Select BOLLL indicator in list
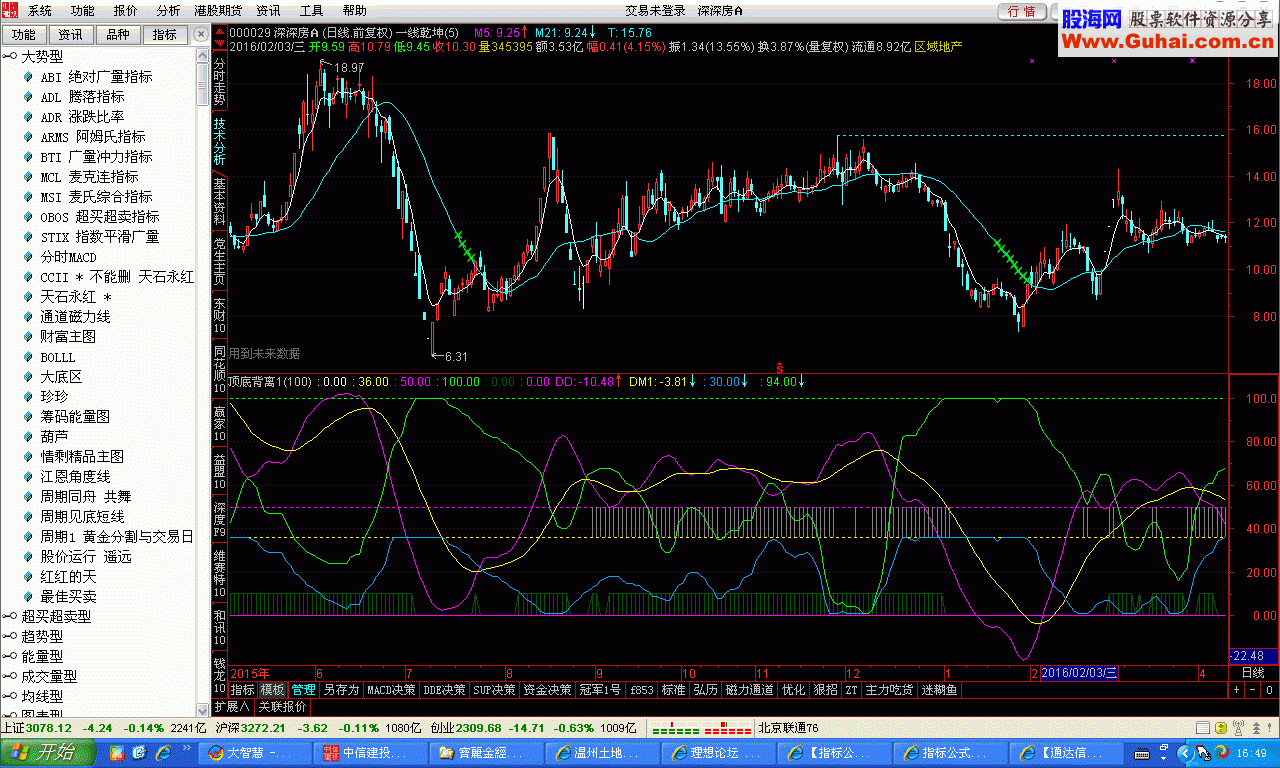Viewport: 1280px width, 768px height. coord(58,357)
